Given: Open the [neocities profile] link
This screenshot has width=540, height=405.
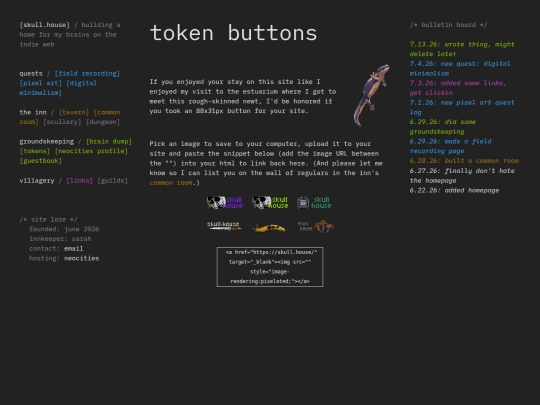Looking at the screenshot, I should (x=91, y=151).
